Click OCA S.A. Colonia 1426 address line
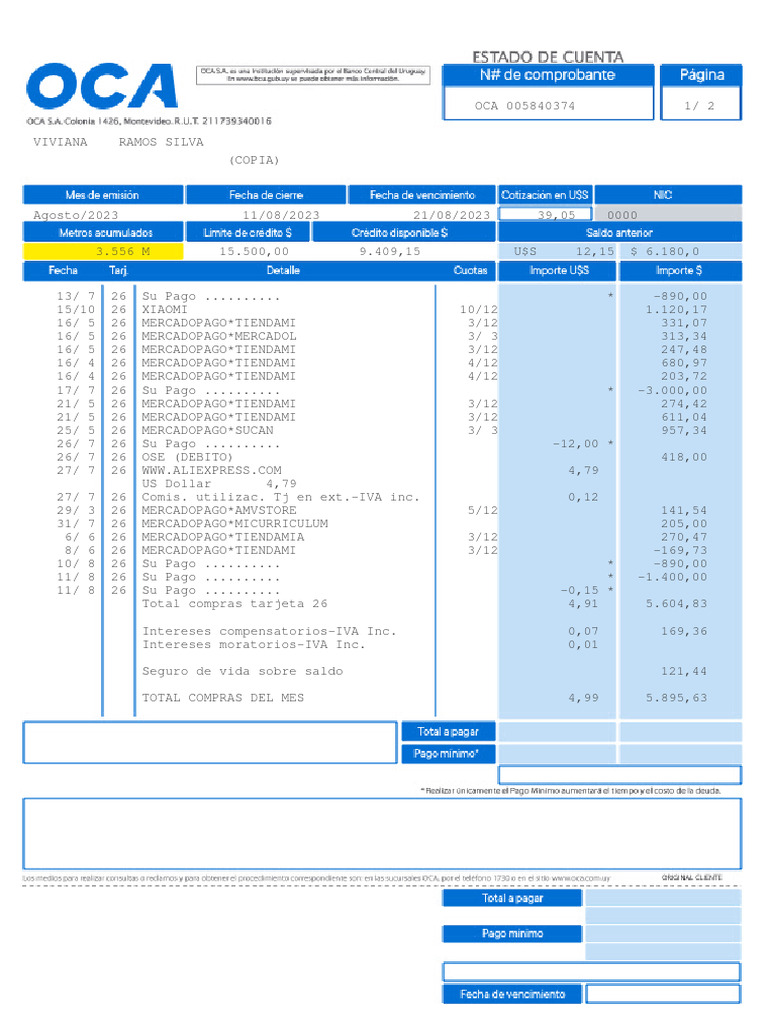768x1024 pixels. (x=149, y=121)
